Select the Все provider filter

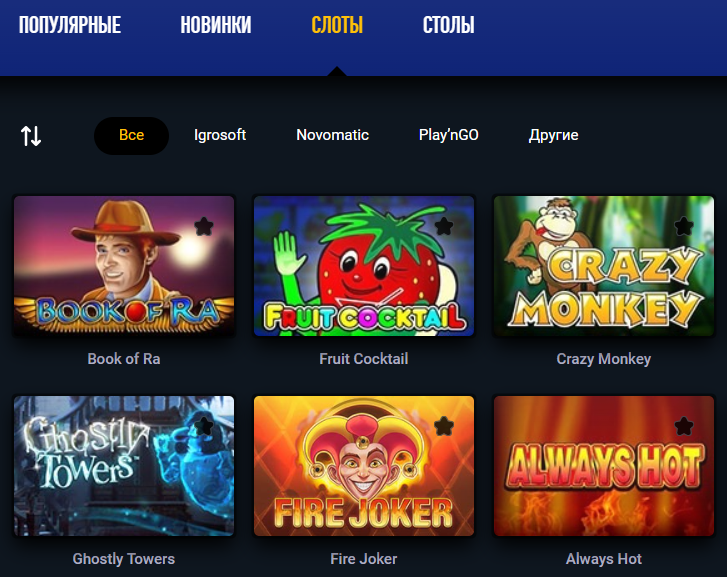click(131, 135)
